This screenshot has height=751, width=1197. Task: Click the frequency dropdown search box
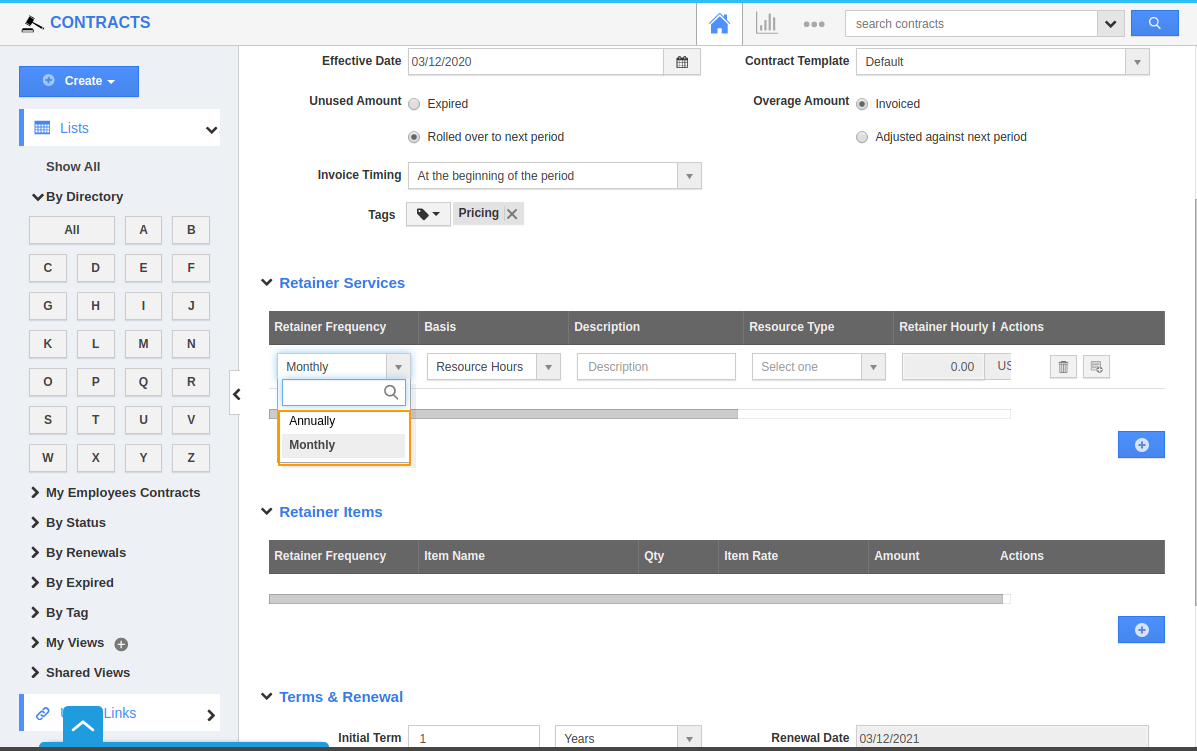point(344,392)
